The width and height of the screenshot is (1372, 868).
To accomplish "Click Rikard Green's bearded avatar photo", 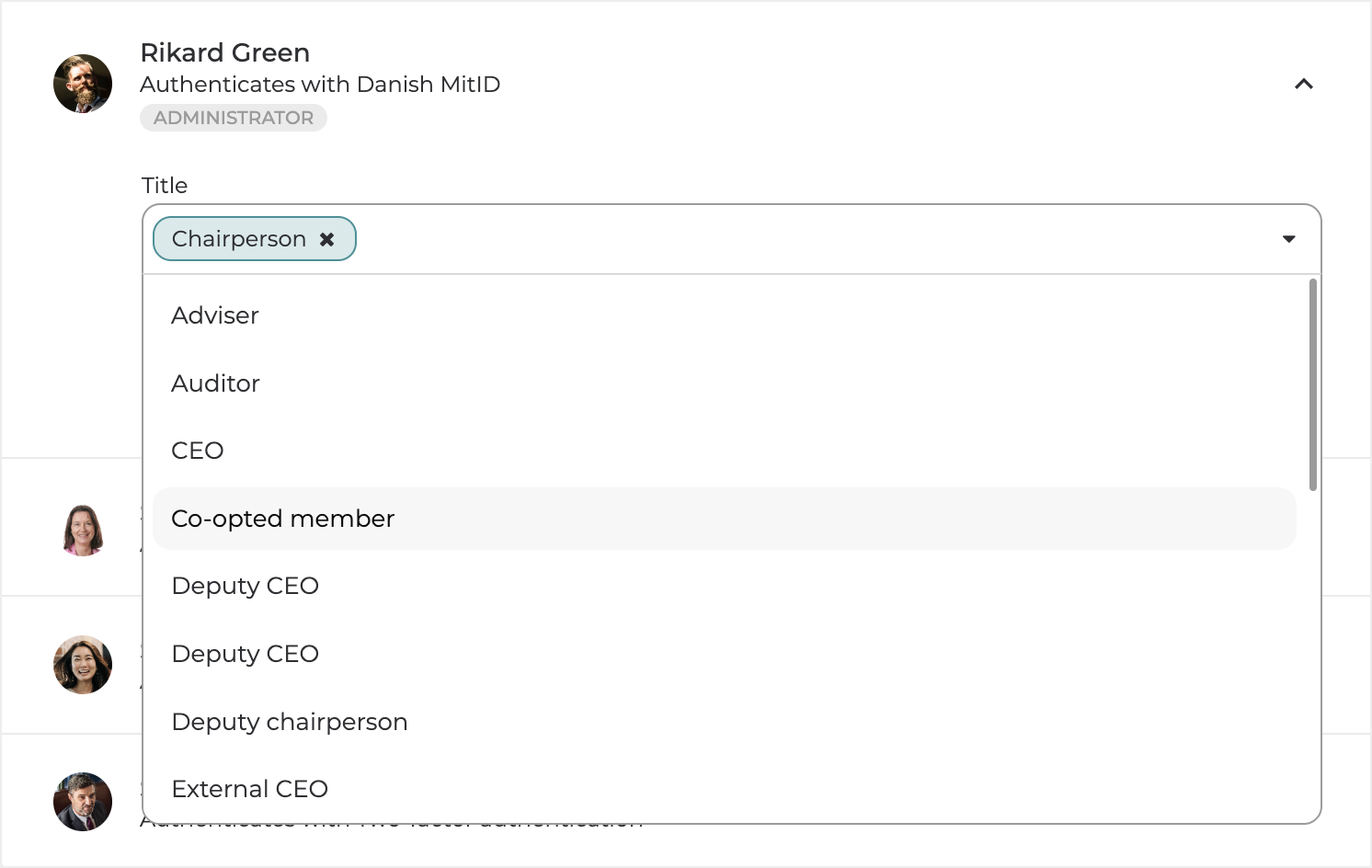I will tap(83, 84).
